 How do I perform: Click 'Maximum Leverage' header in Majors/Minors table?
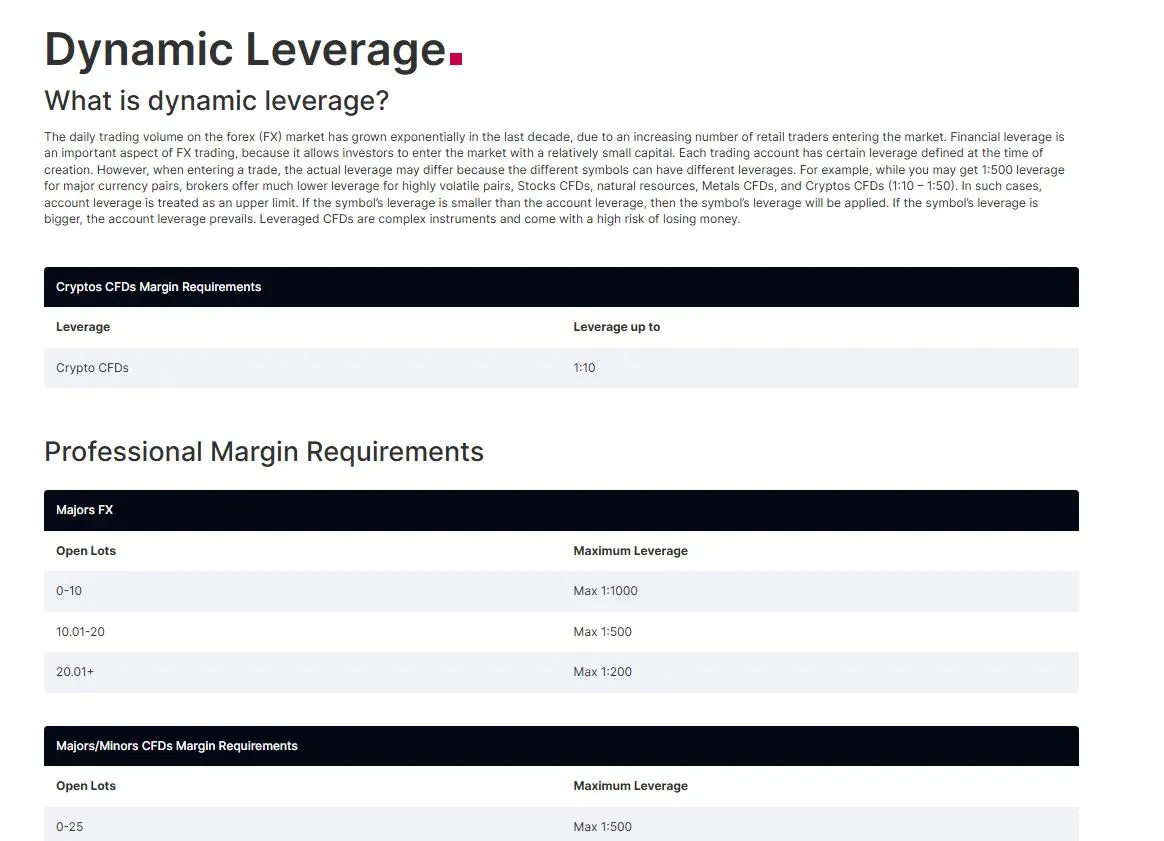coord(630,786)
